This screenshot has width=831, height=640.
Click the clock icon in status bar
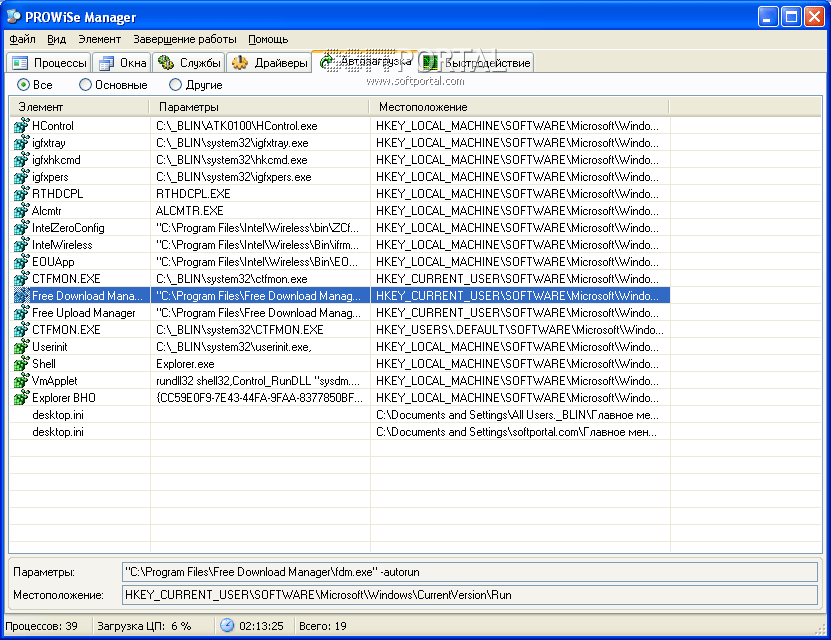tap(227, 625)
